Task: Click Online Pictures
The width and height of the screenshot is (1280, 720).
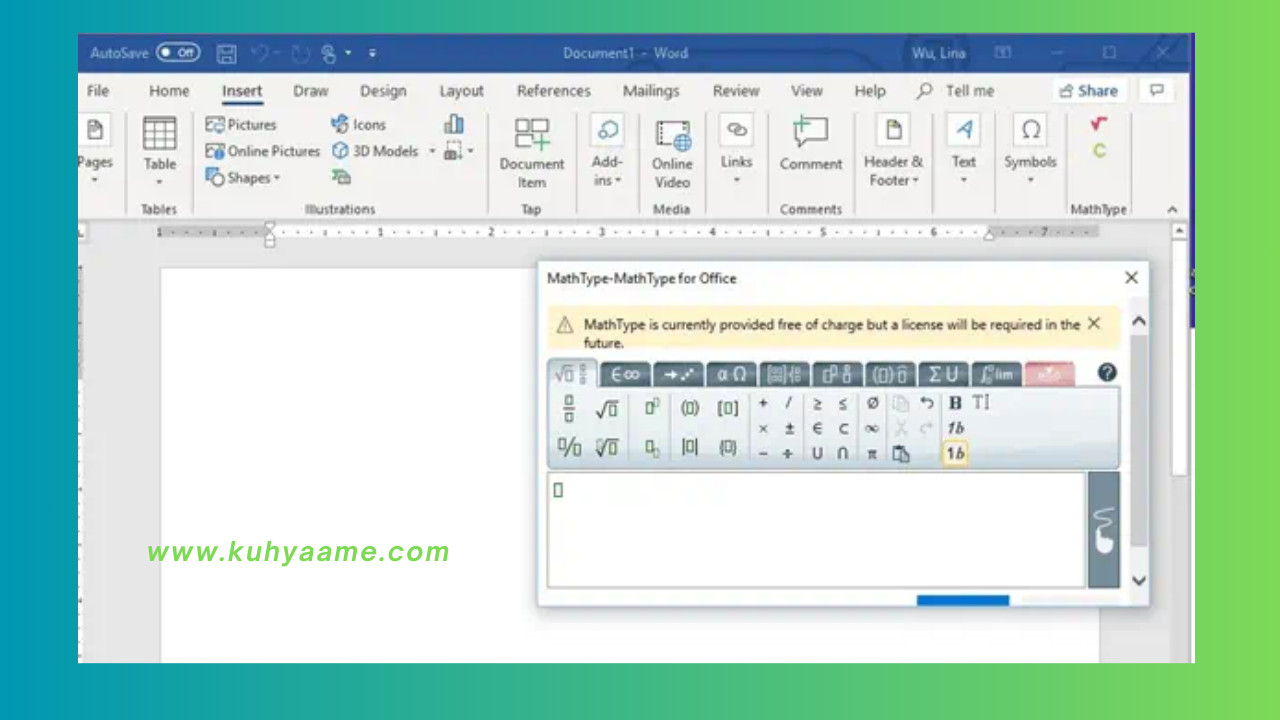Action: (x=262, y=151)
